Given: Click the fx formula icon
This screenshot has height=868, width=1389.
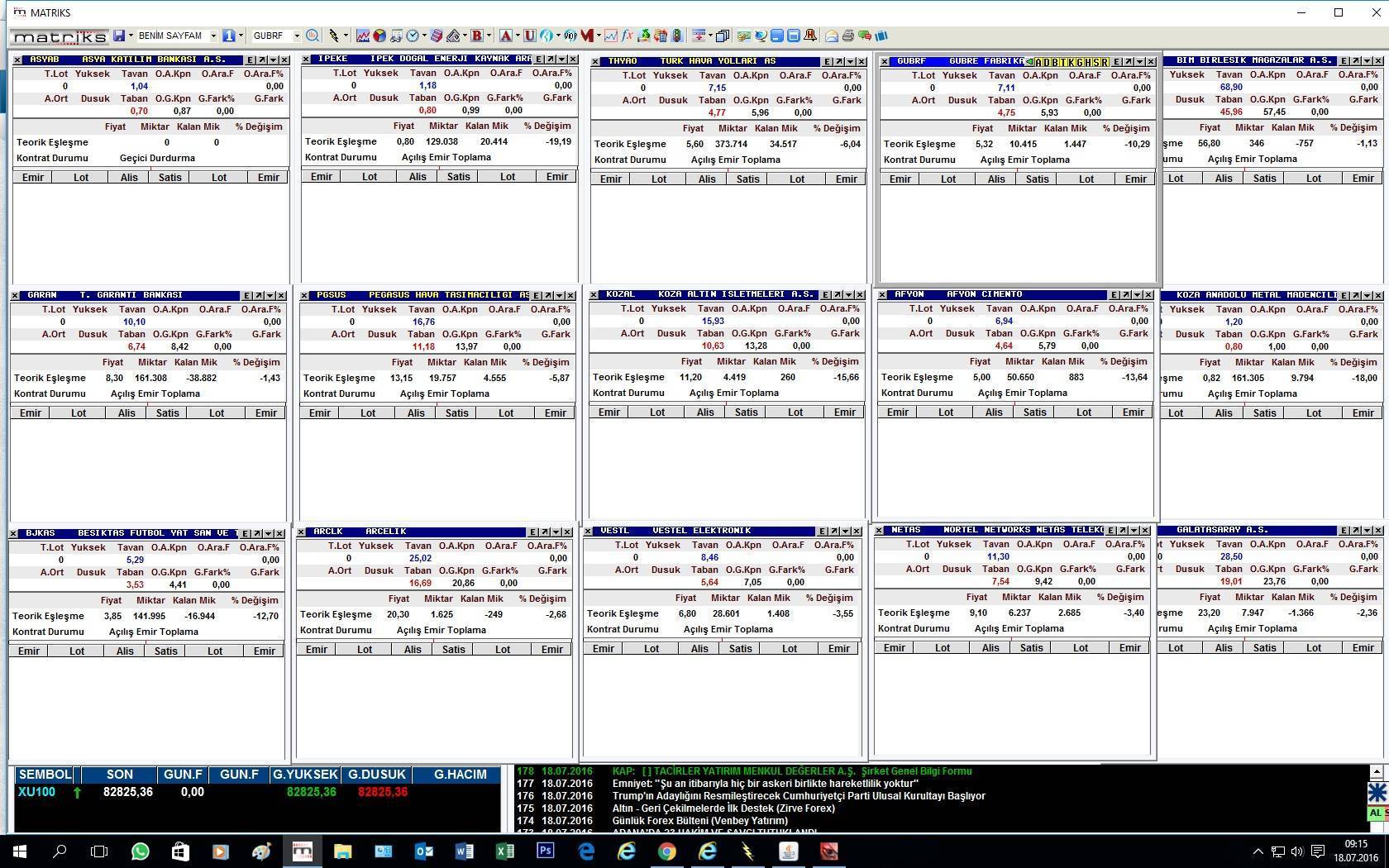Looking at the screenshot, I should [628, 36].
